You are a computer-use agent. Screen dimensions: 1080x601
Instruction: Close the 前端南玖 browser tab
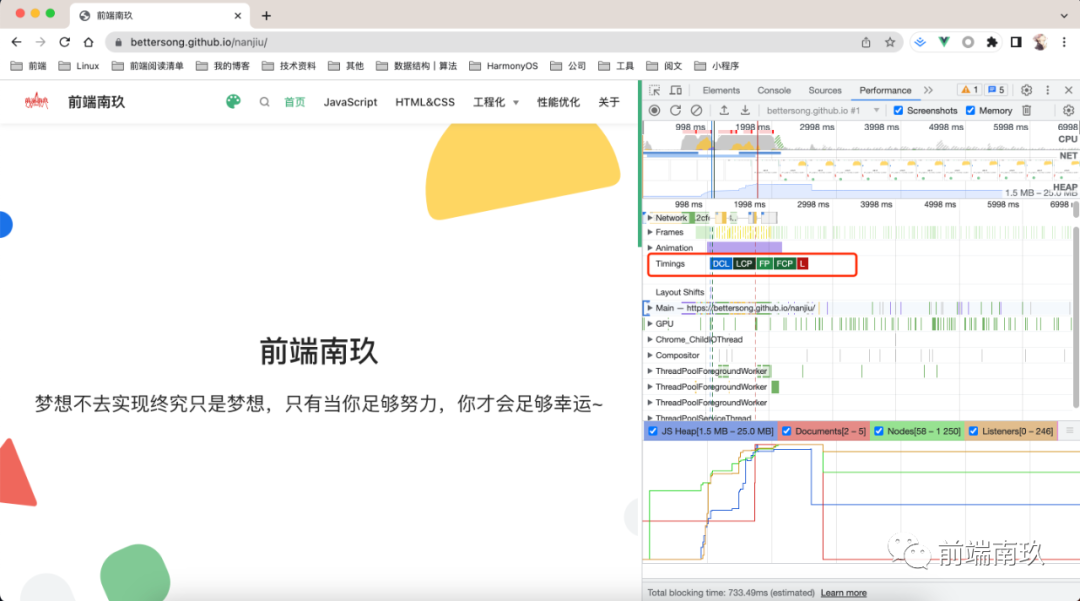tap(238, 15)
